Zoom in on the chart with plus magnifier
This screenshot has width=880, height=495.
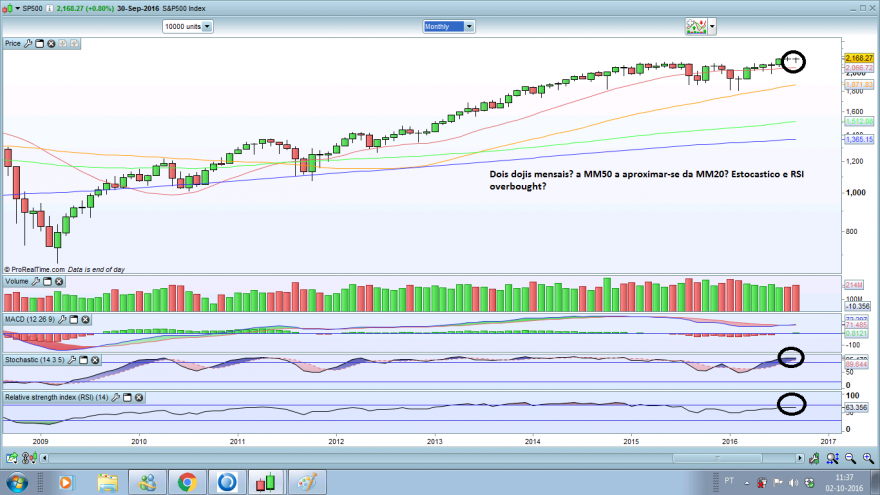868,459
